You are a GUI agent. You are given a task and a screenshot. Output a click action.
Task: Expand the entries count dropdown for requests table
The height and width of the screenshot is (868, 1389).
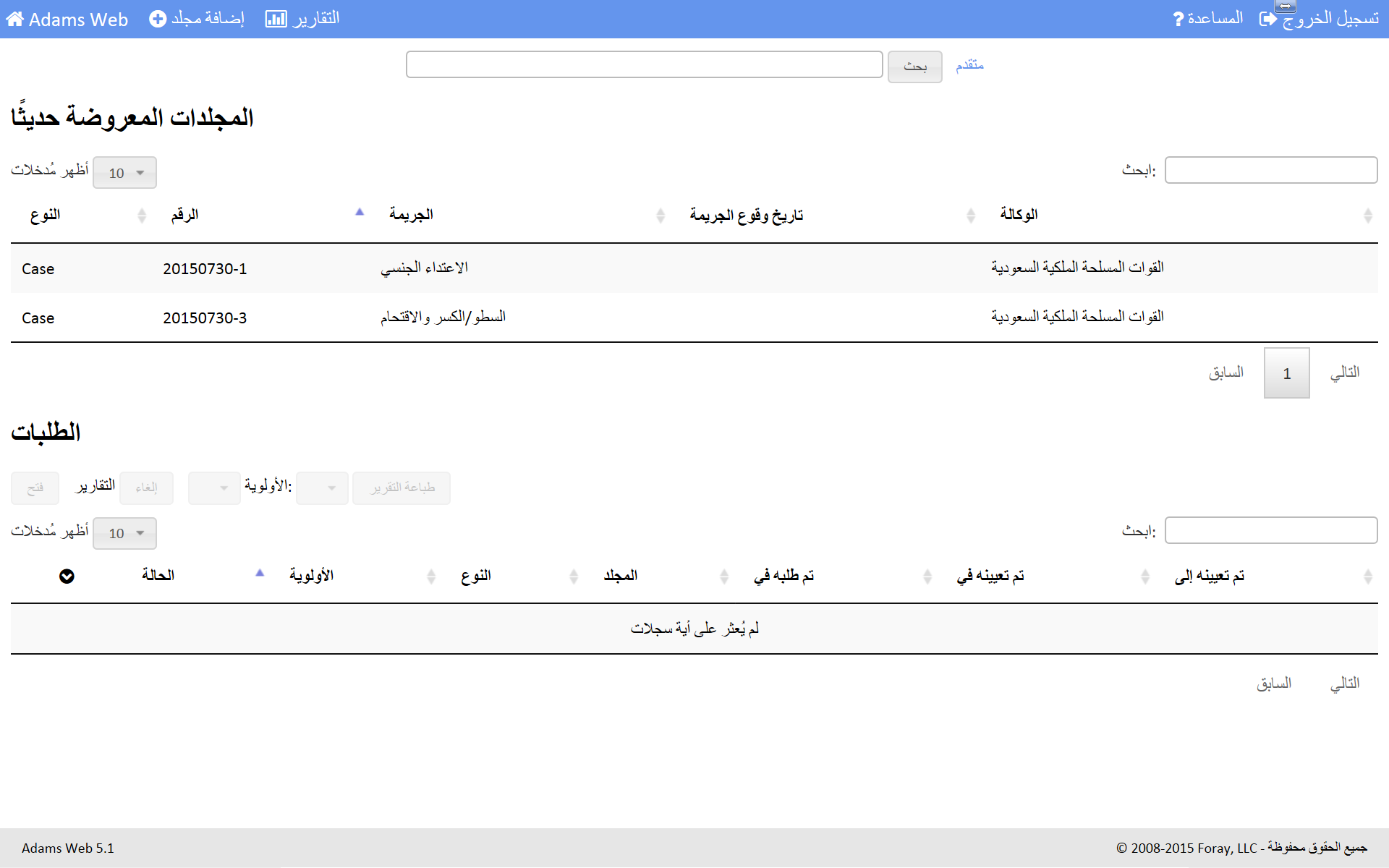pyautogui.click(x=125, y=533)
